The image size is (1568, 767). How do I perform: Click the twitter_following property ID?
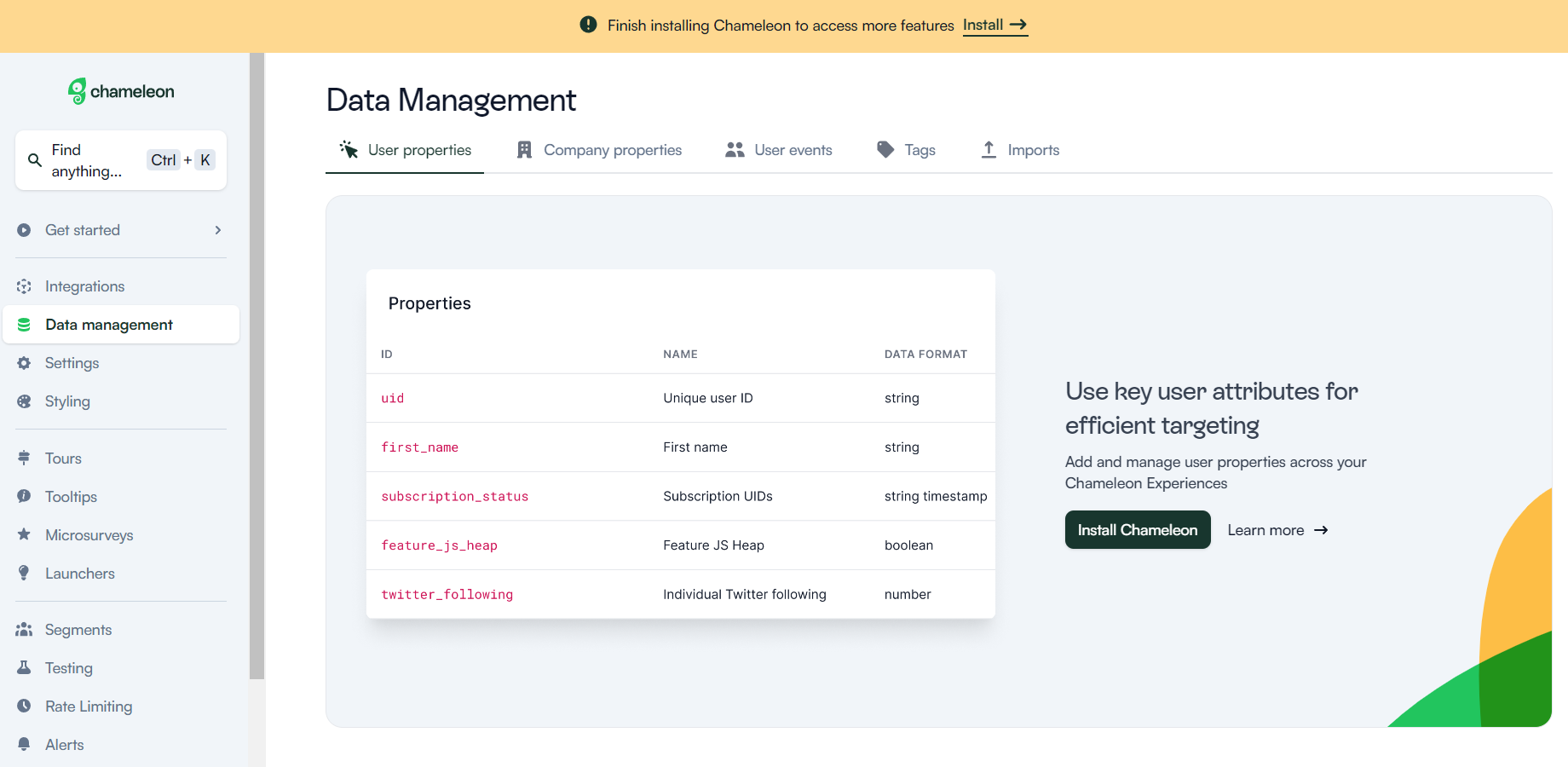[447, 594]
